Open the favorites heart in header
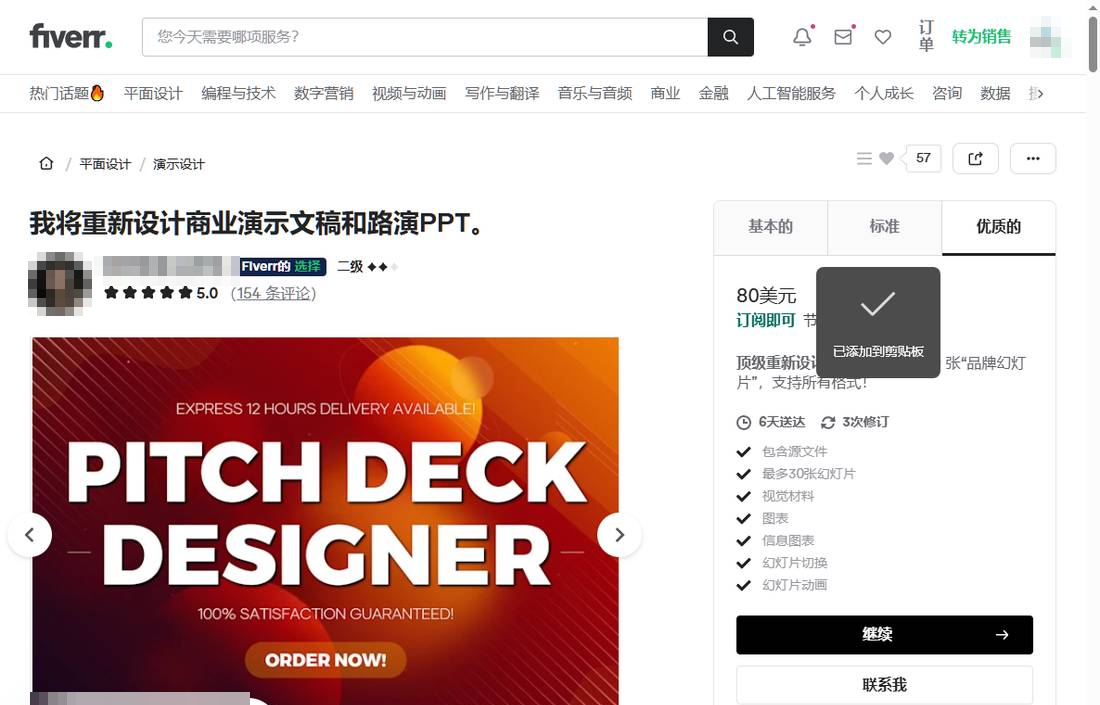Image resolution: width=1100 pixels, height=705 pixels. pyautogui.click(x=883, y=37)
